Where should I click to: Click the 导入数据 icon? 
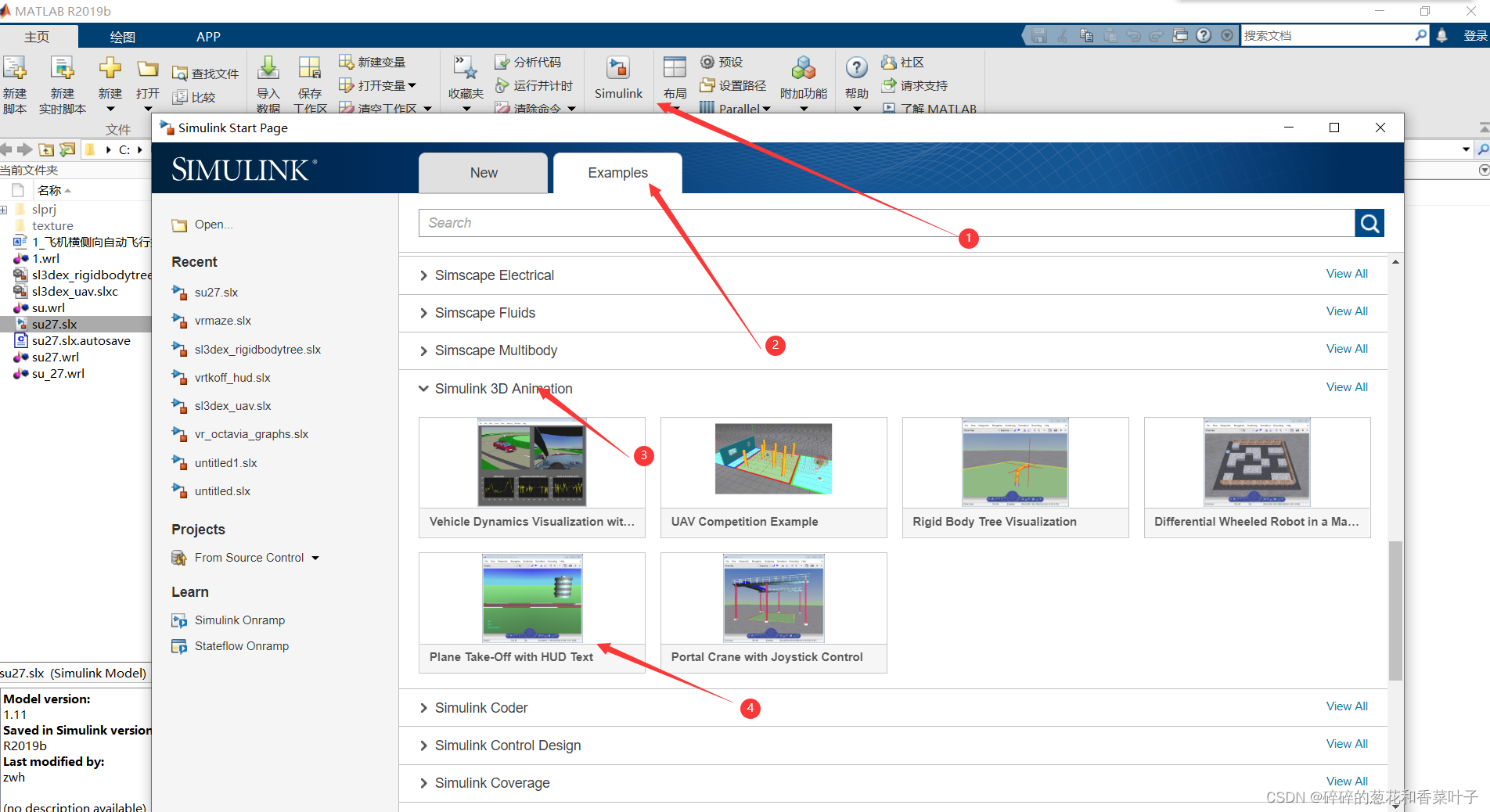268,69
